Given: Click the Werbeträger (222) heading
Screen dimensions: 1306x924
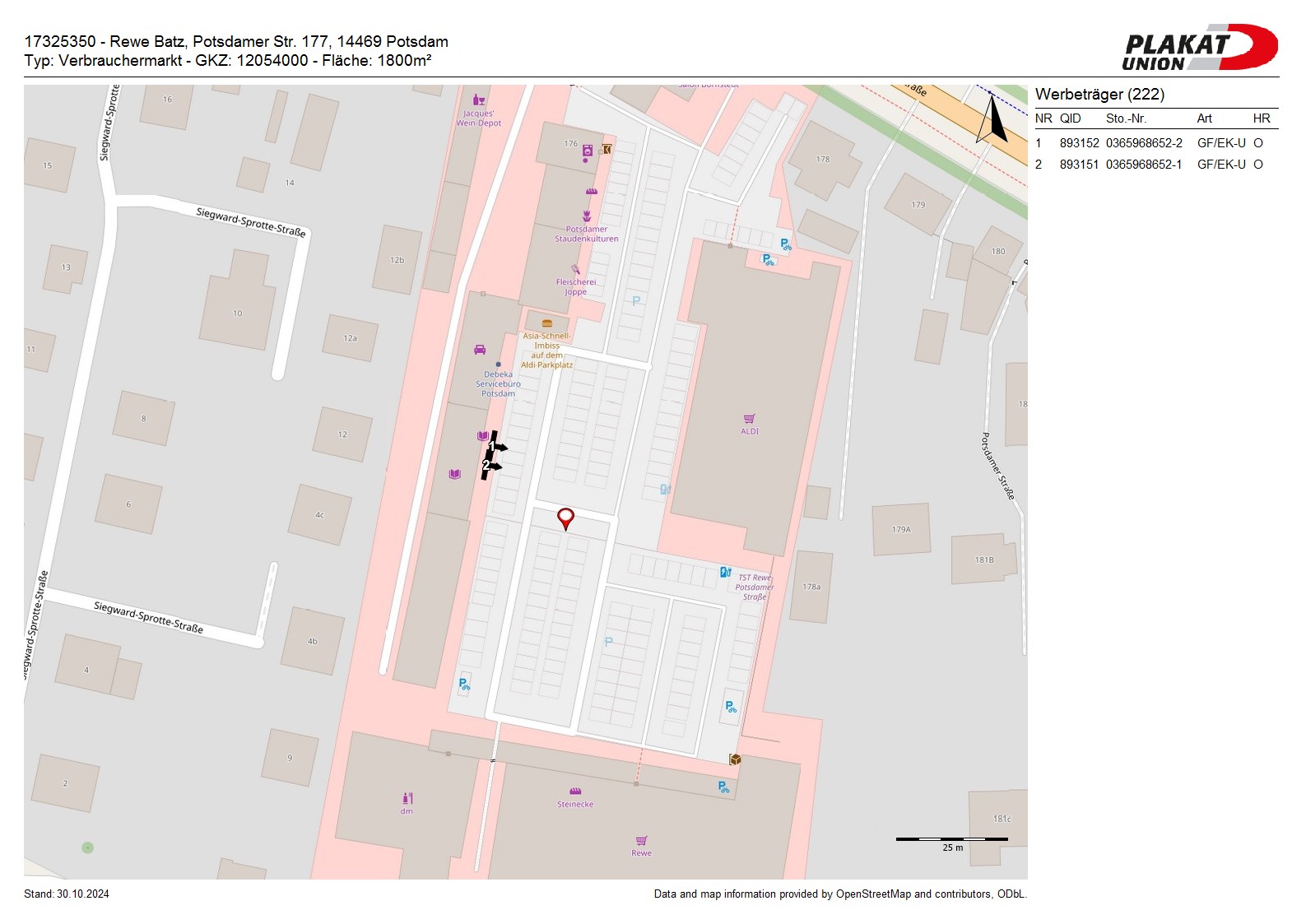Looking at the screenshot, I should tap(1099, 95).
